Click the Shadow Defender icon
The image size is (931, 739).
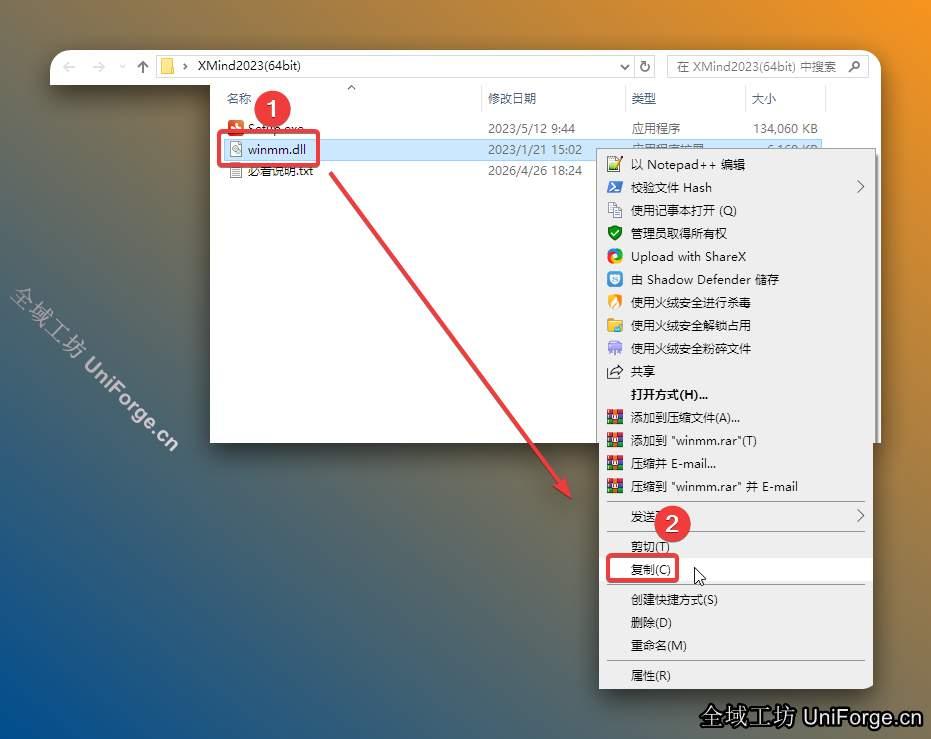coord(615,279)
